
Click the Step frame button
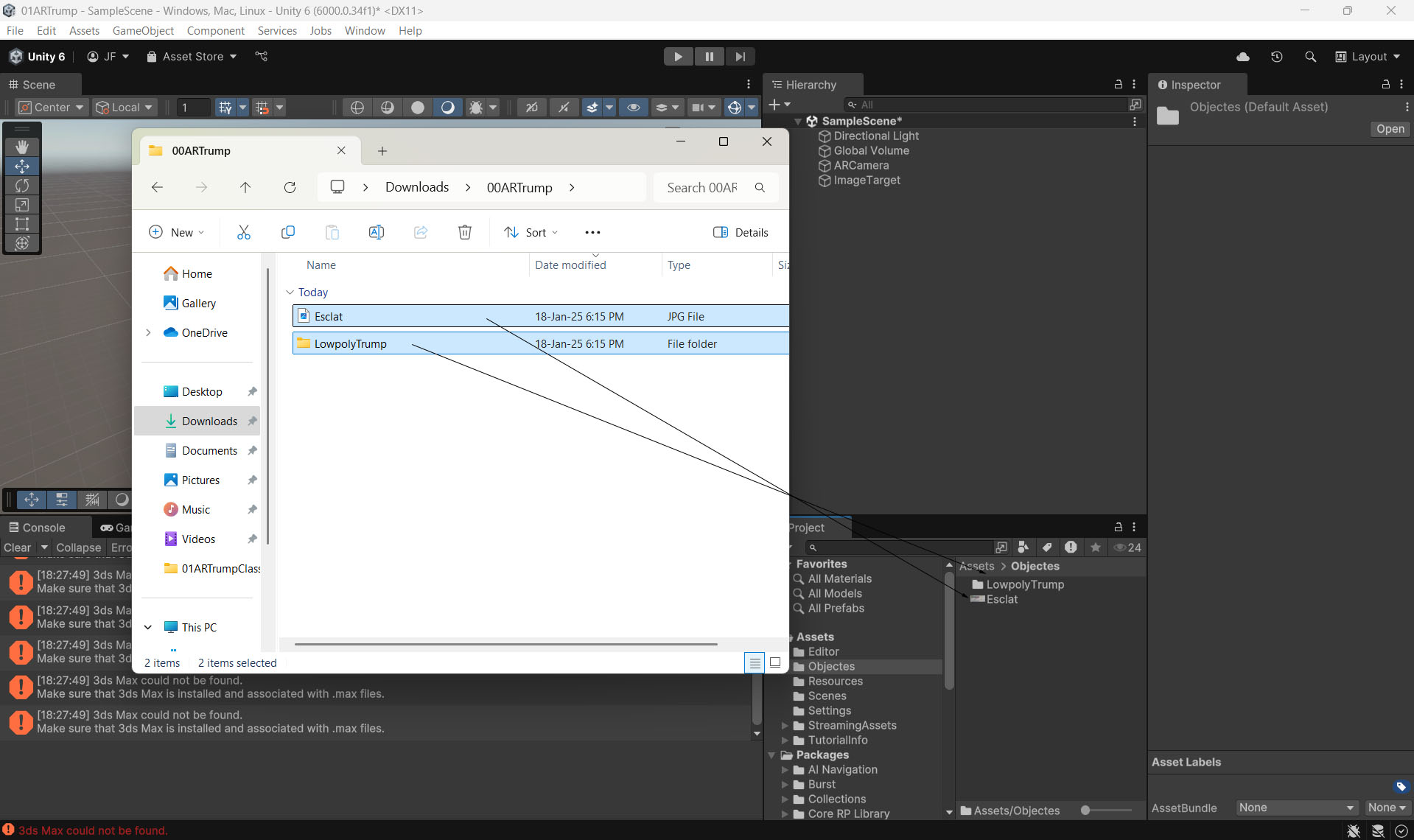[x=740, y=57]
